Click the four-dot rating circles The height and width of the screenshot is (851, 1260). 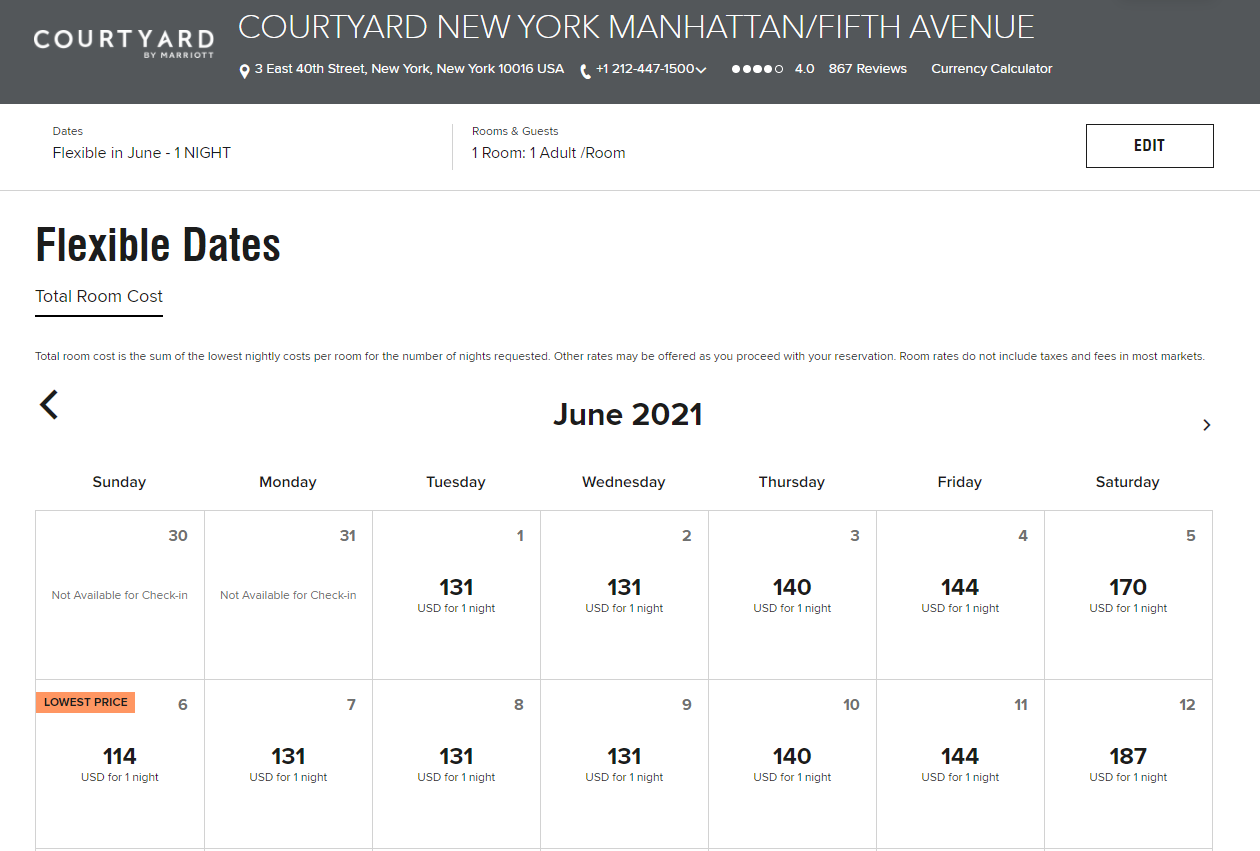(x=757, y=69)
